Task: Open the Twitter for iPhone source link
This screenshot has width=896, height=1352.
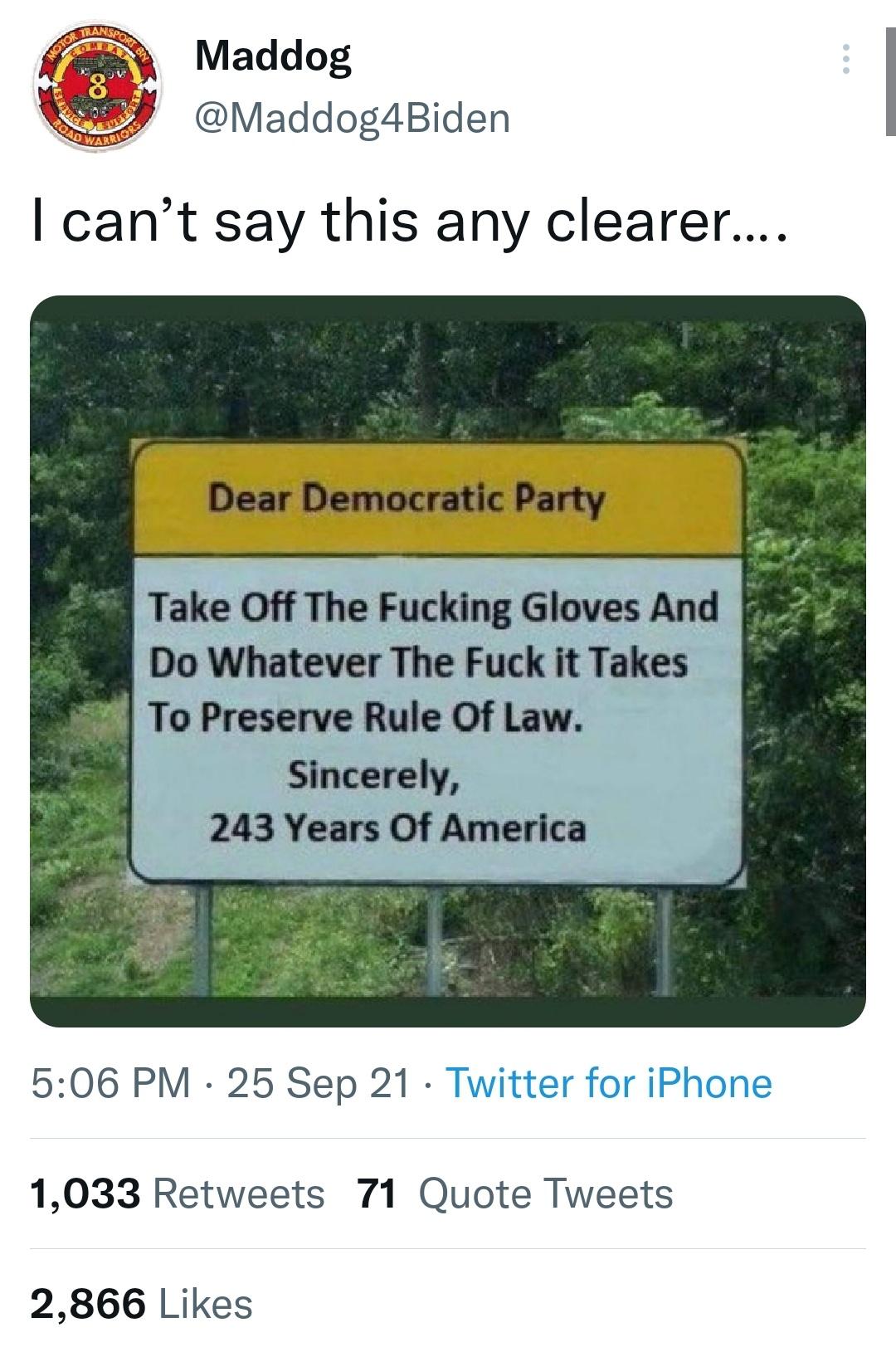Action: click(x=610, y=1083)
